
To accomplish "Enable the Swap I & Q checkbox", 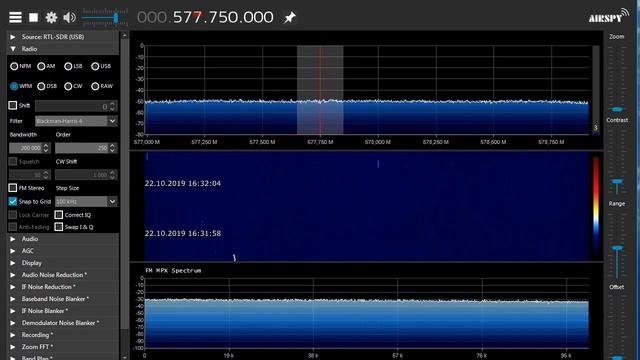I will click(59, 227).
